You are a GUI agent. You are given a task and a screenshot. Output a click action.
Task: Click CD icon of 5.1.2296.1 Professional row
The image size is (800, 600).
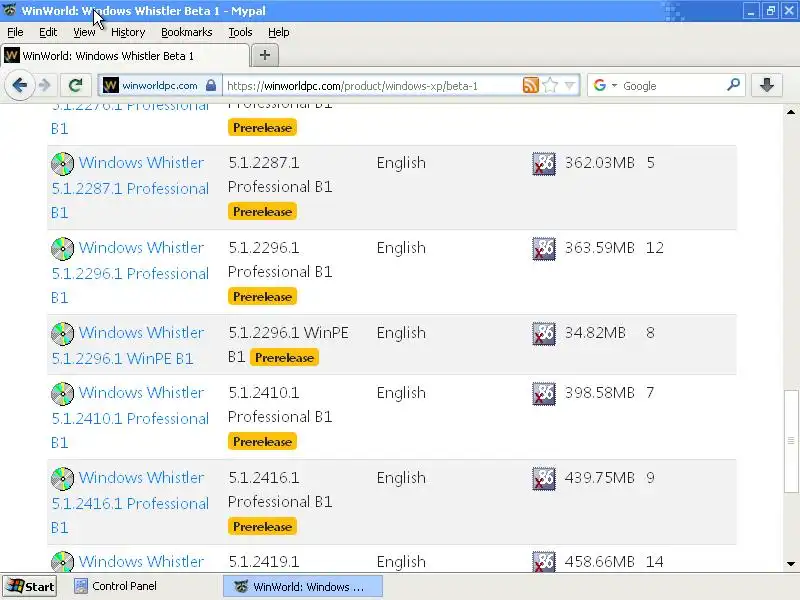(62, 249)
